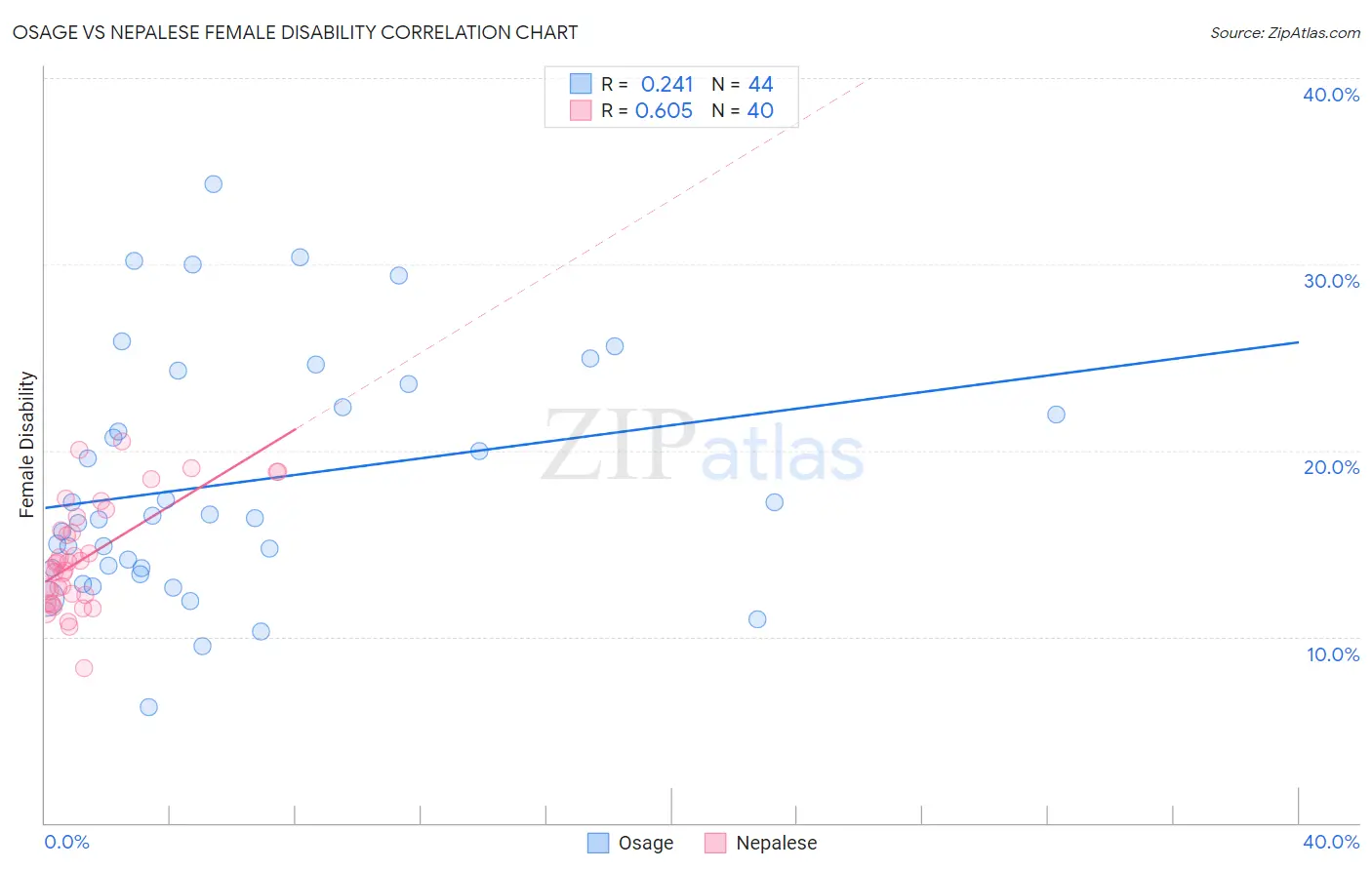Click the R value 0.605 in legend
Viewport: 1372px width, 870px height.
[664, 110]
